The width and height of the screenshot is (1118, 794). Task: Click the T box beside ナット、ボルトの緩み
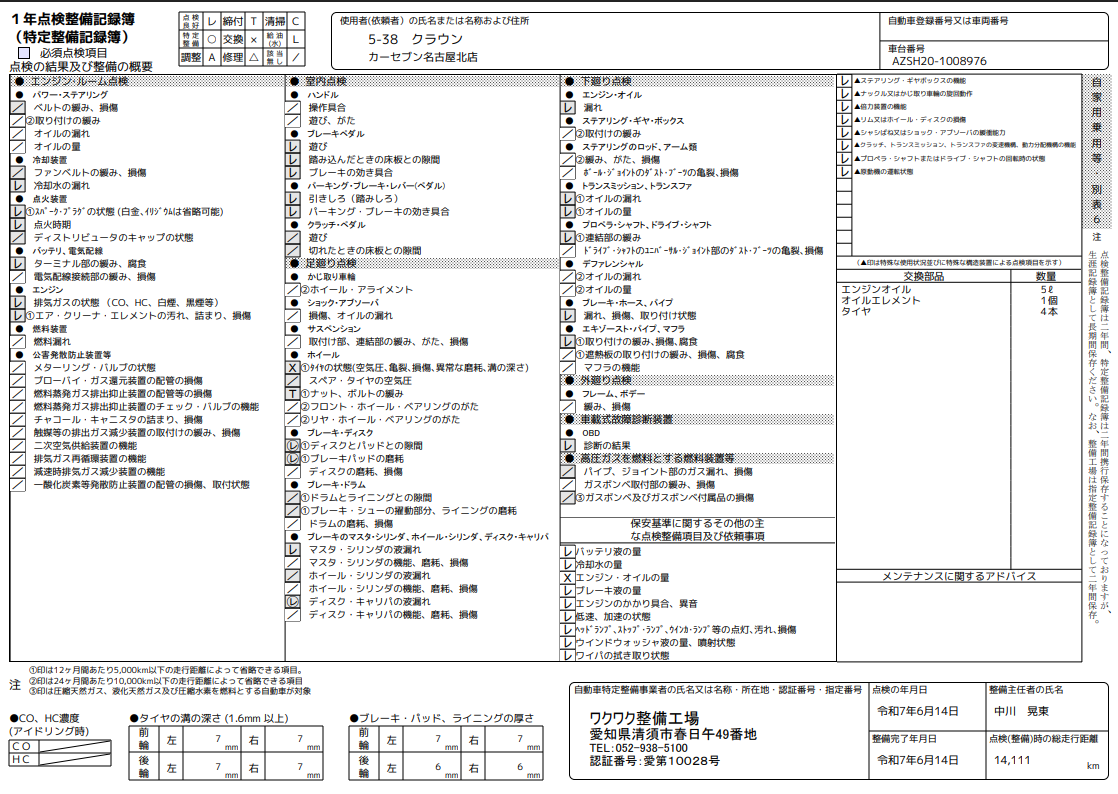pyautogui.click(x=292, y=393)
